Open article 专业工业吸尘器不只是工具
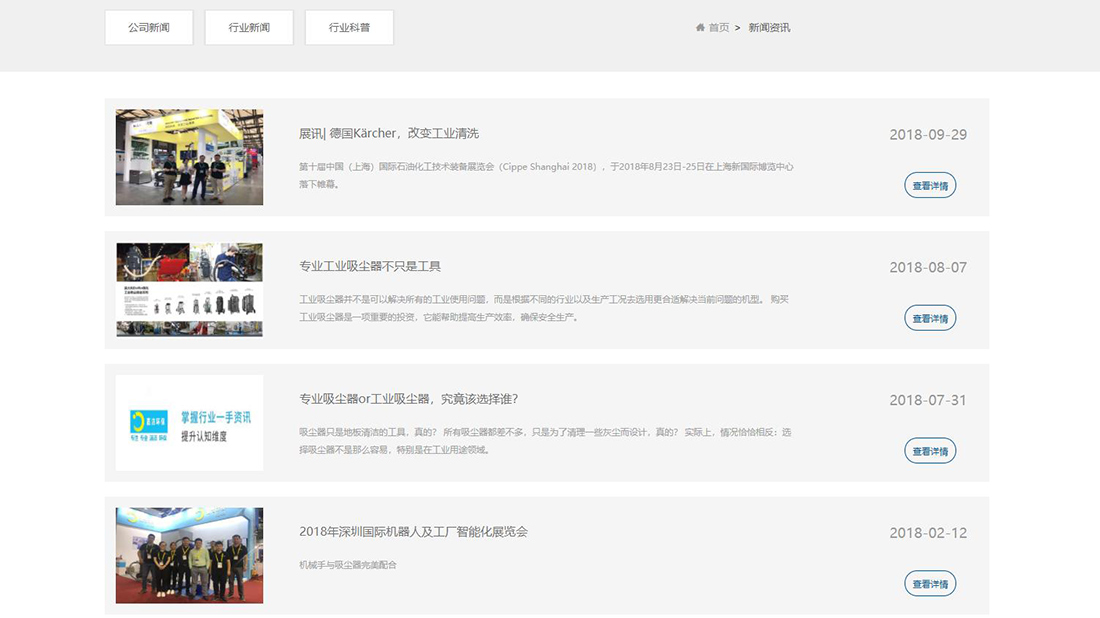This screenshot has width=1100, height=618. 370,266
